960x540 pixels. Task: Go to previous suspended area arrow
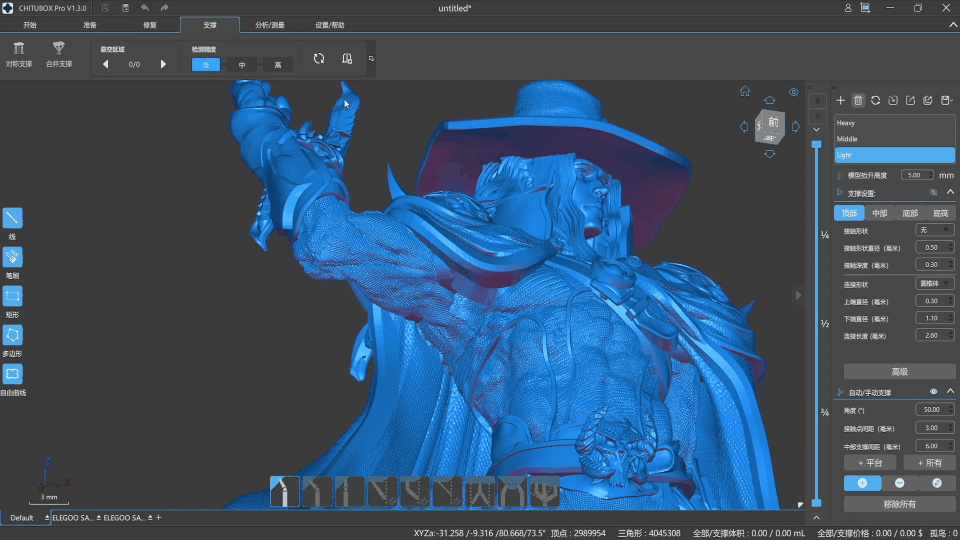tap(105, 64)
